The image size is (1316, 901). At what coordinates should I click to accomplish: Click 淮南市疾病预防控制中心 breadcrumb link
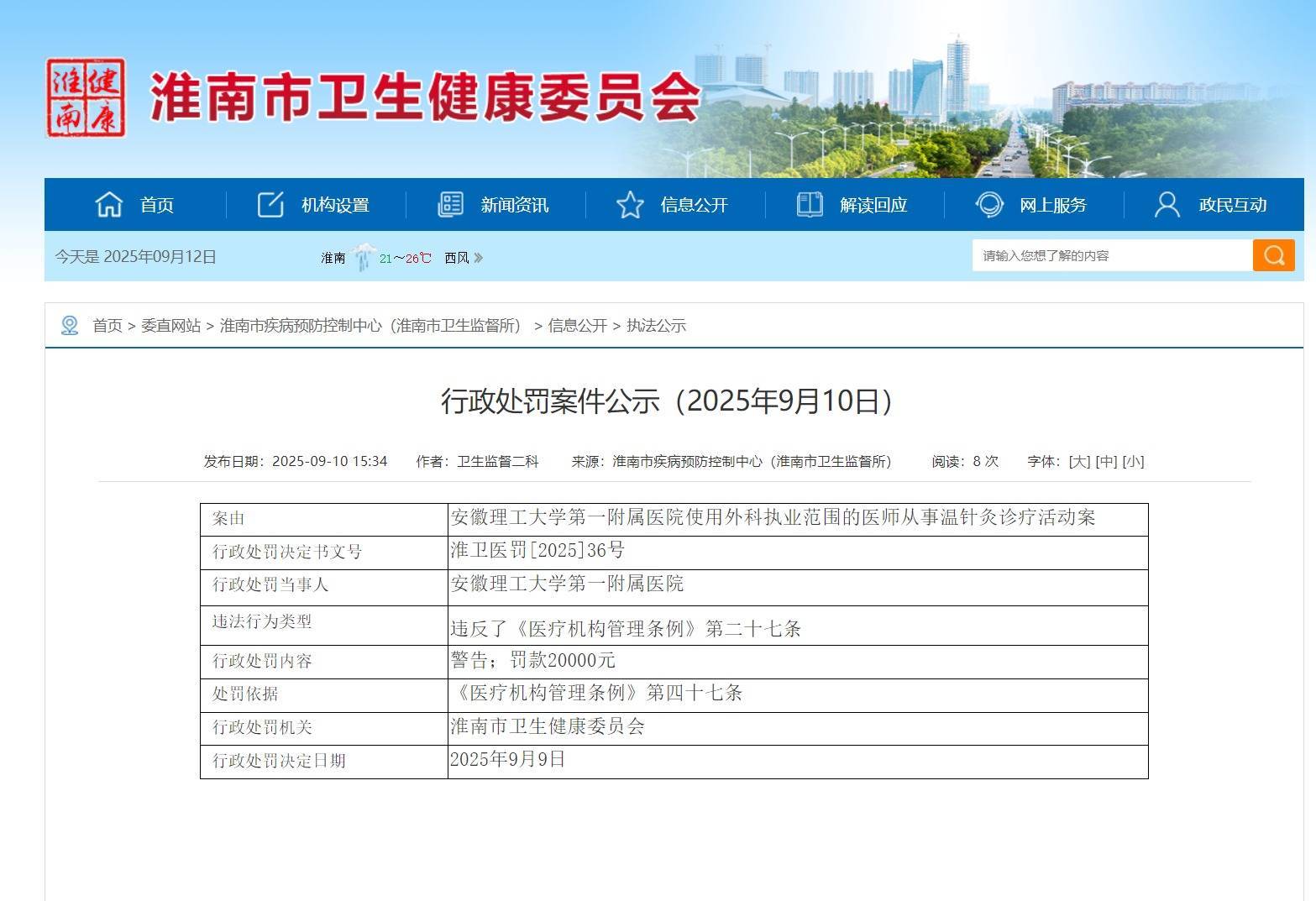click(287, 326)
